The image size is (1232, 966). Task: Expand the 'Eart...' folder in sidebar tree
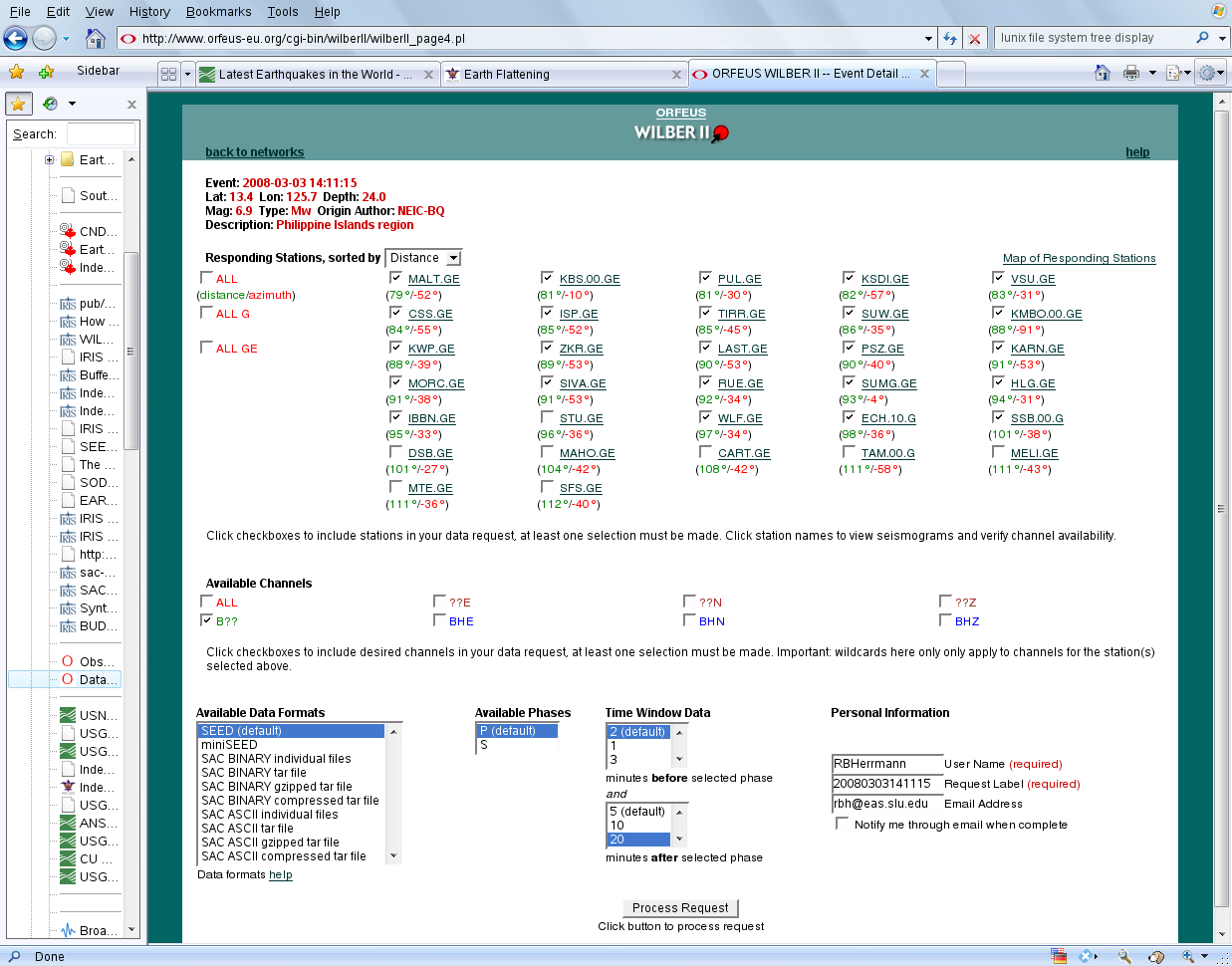pos(50,159)
